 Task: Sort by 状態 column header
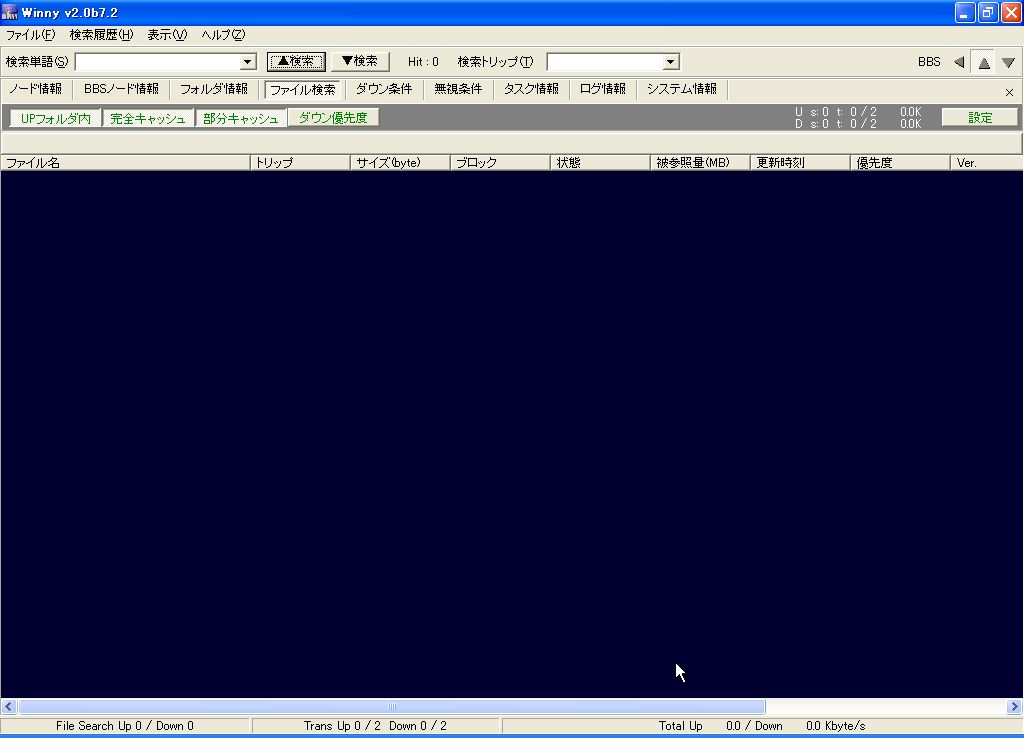[x=600, y=163]
